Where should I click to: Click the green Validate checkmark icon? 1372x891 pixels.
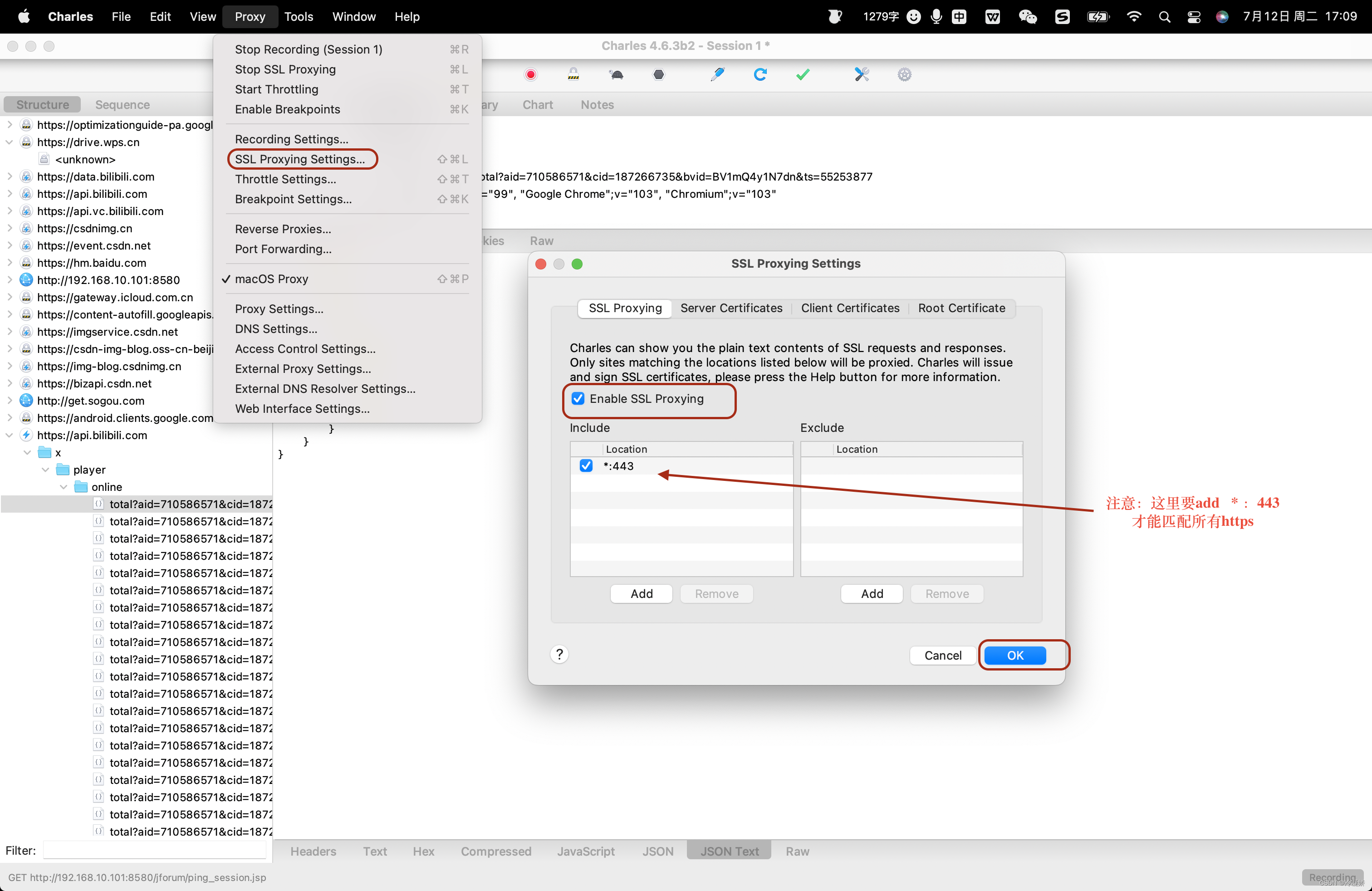(x=803, y=74)
